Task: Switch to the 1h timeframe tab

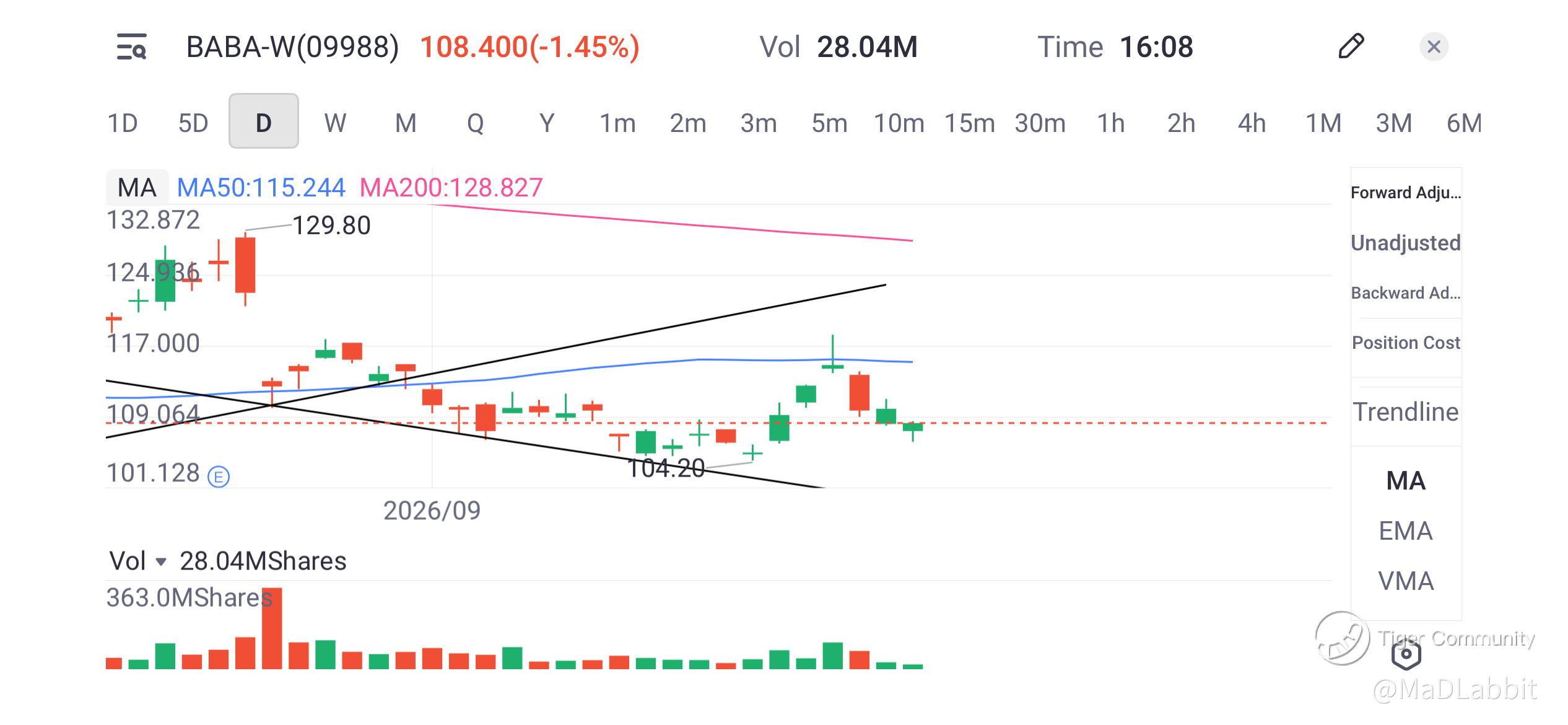Action: (x=1110, y=123)
